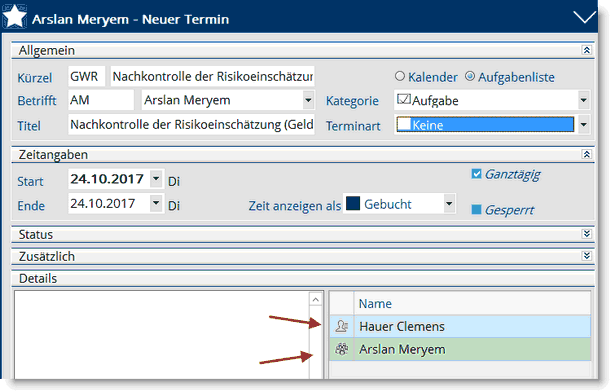Click the chevron icon at title bar right
This screenshot has height=392, width=611.
click(x=584, y=17)
